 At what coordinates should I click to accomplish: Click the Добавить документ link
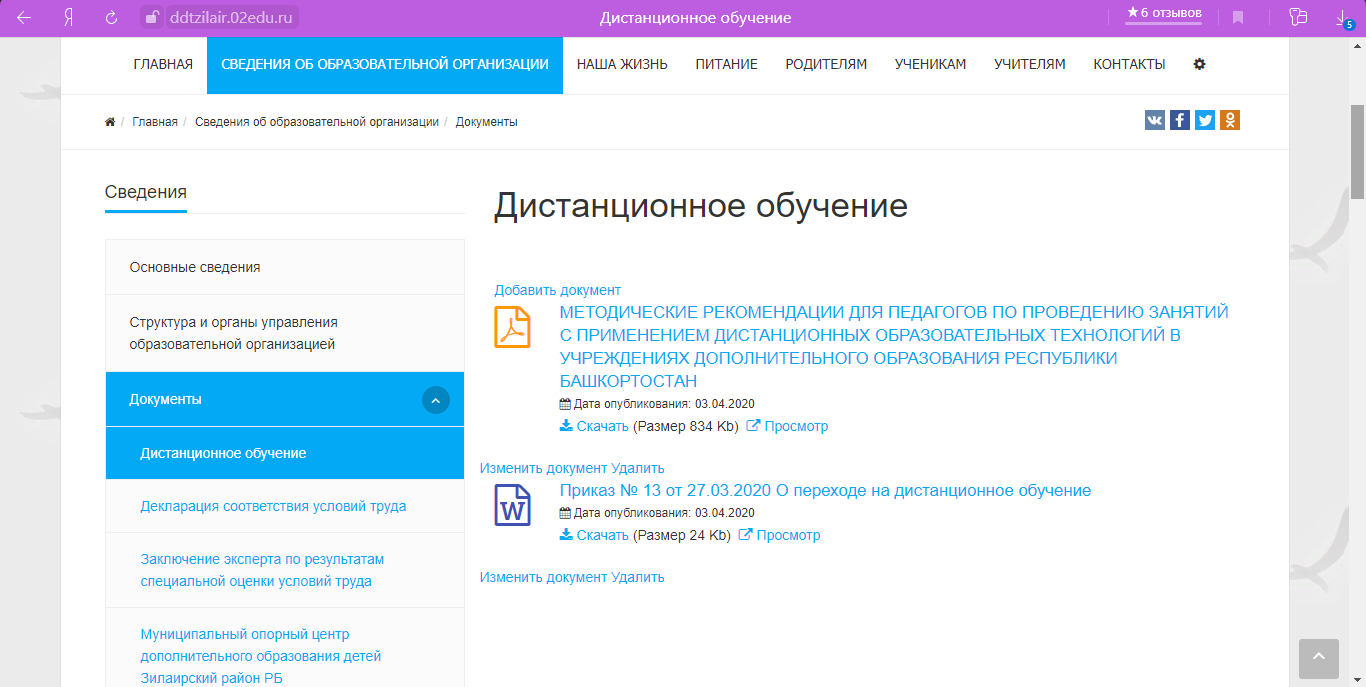pos(557,290)
